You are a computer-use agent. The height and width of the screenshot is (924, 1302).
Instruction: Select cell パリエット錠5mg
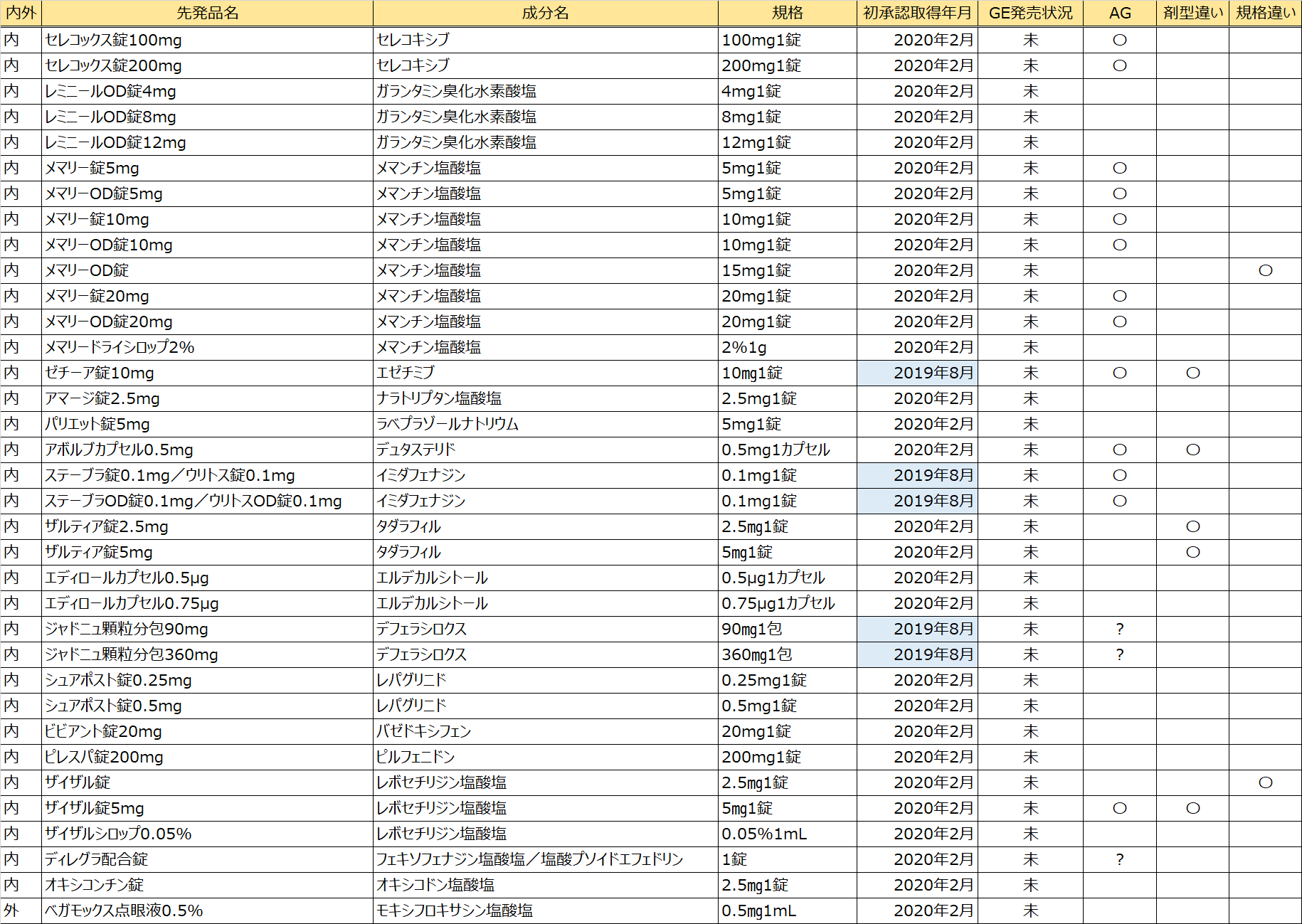point(207,424)
